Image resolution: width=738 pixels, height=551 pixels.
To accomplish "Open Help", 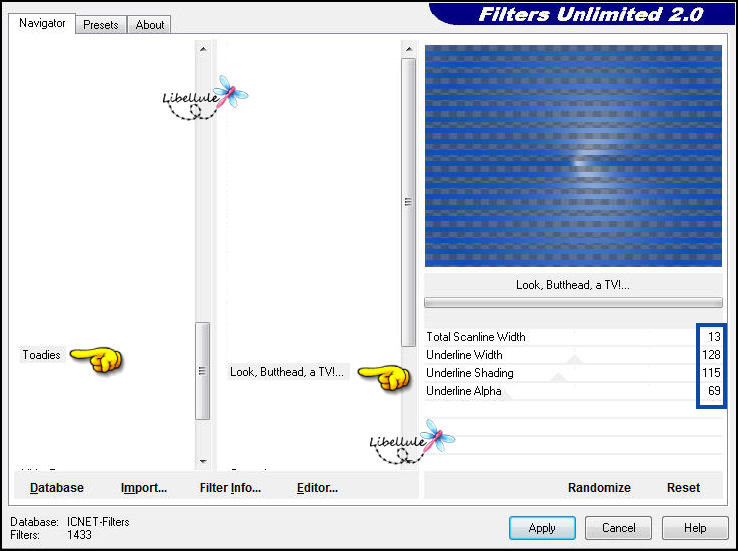I will tap(695, 528).
